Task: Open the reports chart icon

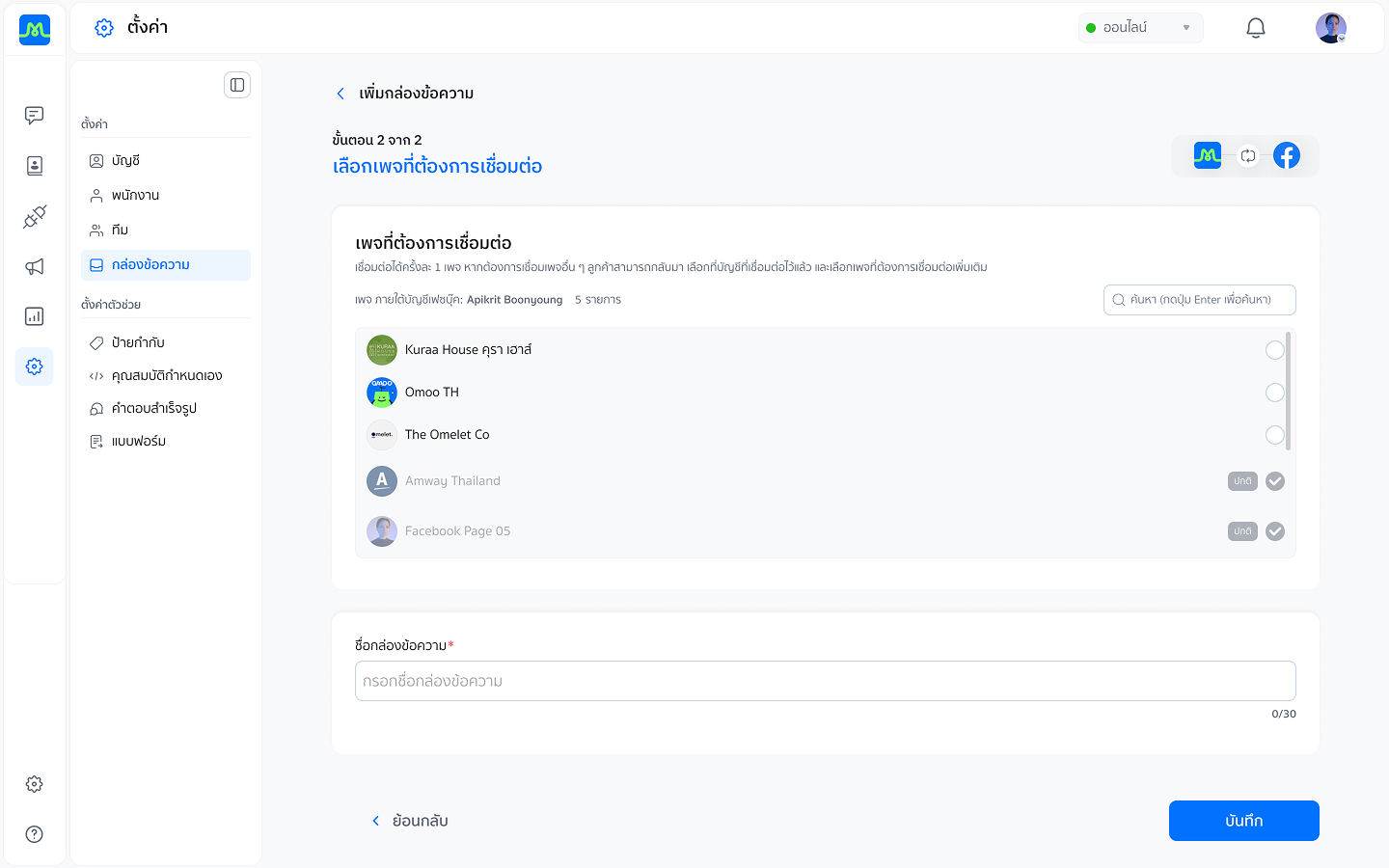Action: point(35,316)
